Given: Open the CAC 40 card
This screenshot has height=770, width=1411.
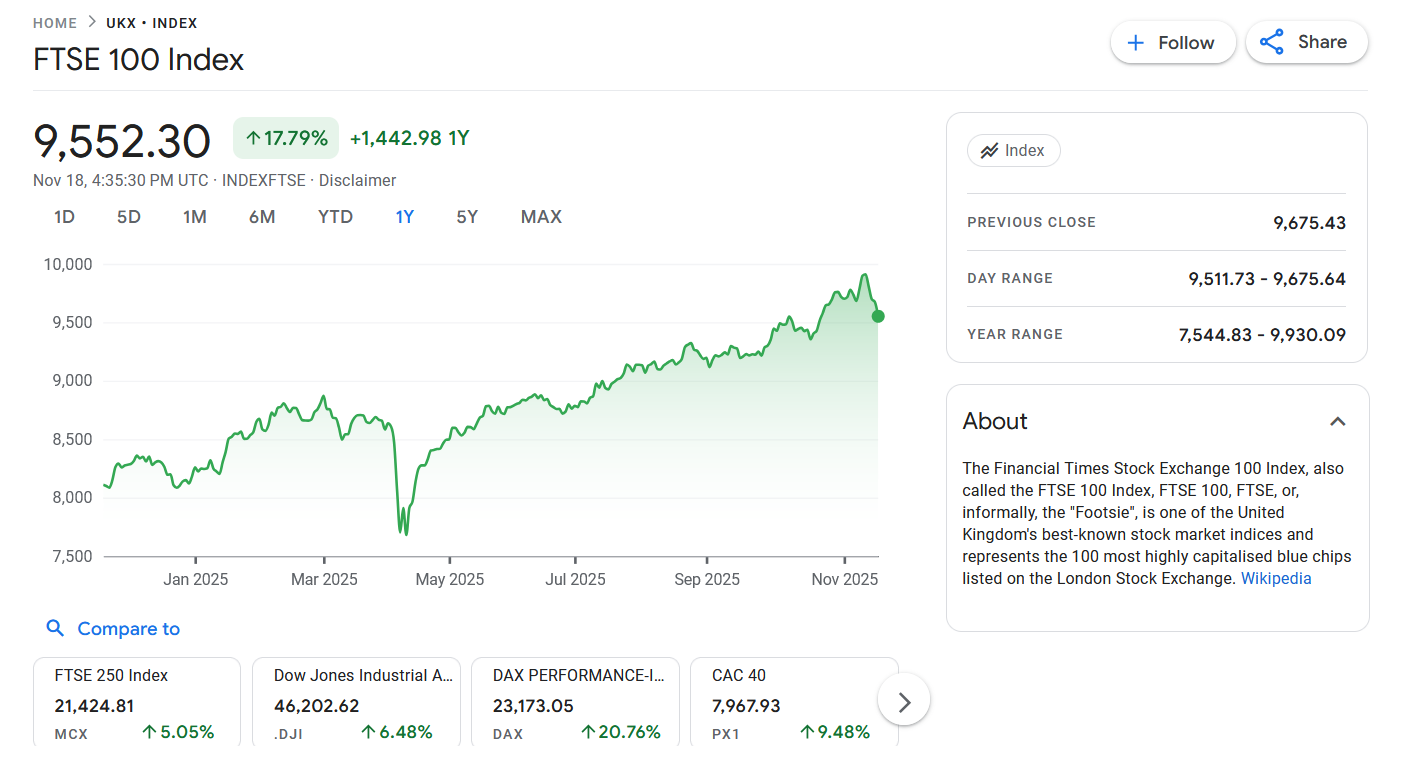Looking at the screenshot, I should coord(794,703).
